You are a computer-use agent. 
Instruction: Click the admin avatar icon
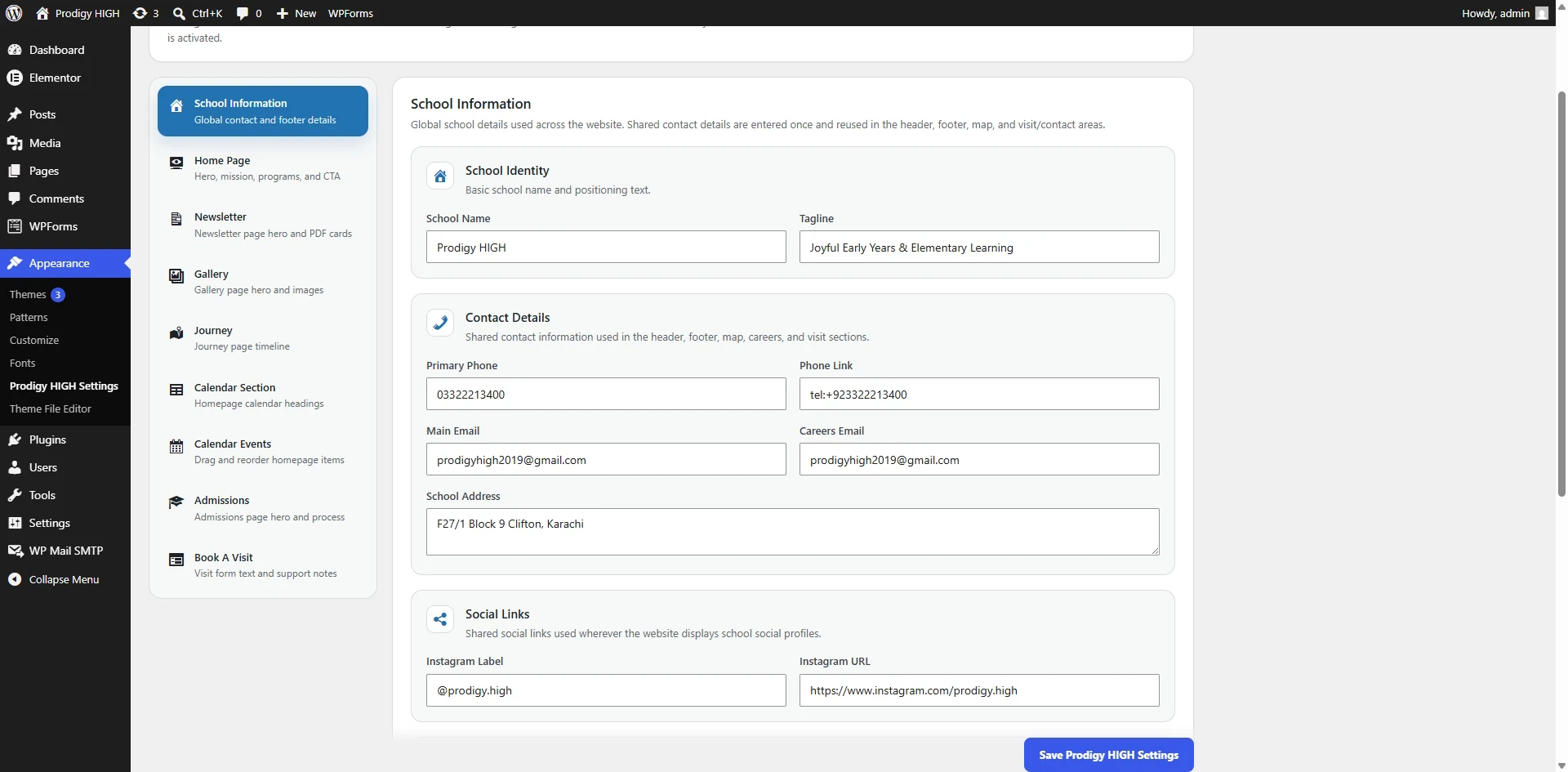pos(1542,13)
